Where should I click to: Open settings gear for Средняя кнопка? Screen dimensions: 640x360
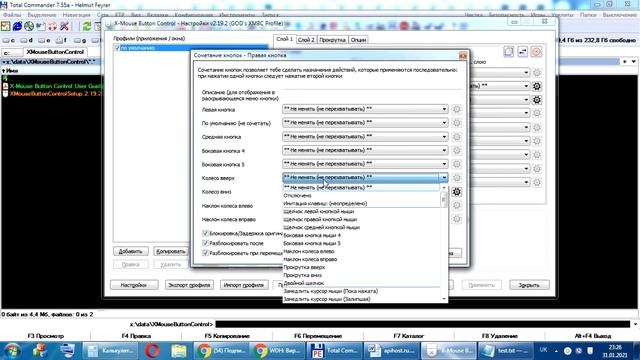point(457,137)
